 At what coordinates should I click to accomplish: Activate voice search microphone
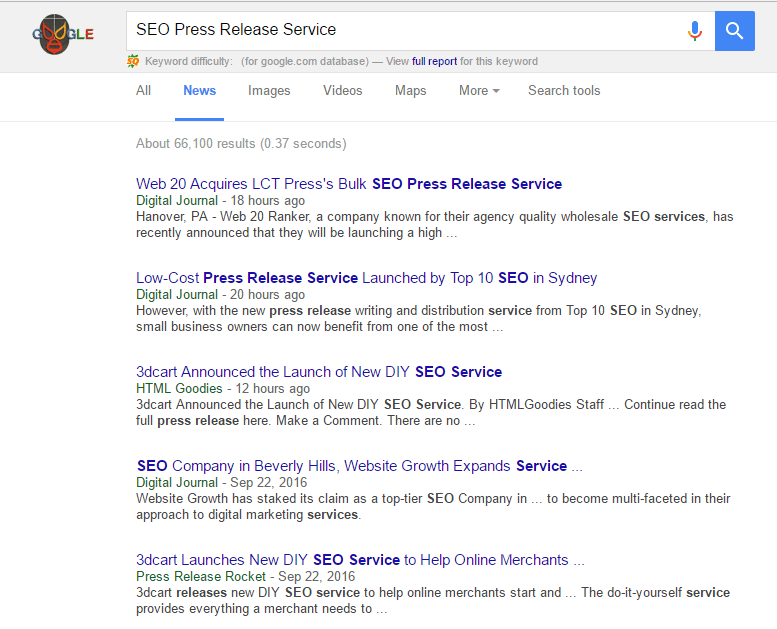pos(695,31)
